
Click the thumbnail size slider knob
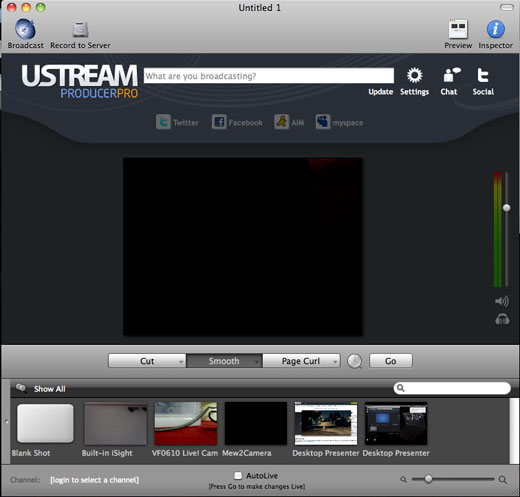click(428, 479)
